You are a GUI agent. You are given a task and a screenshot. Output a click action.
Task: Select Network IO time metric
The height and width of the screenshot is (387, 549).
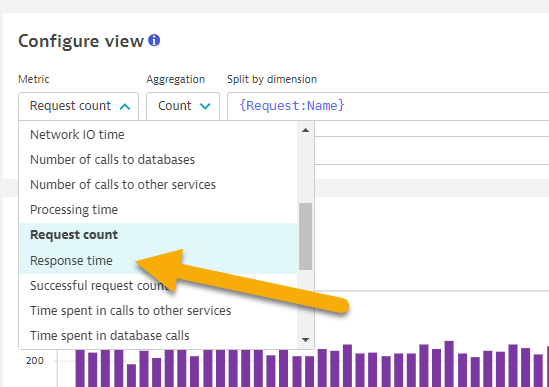coord(77,134)
